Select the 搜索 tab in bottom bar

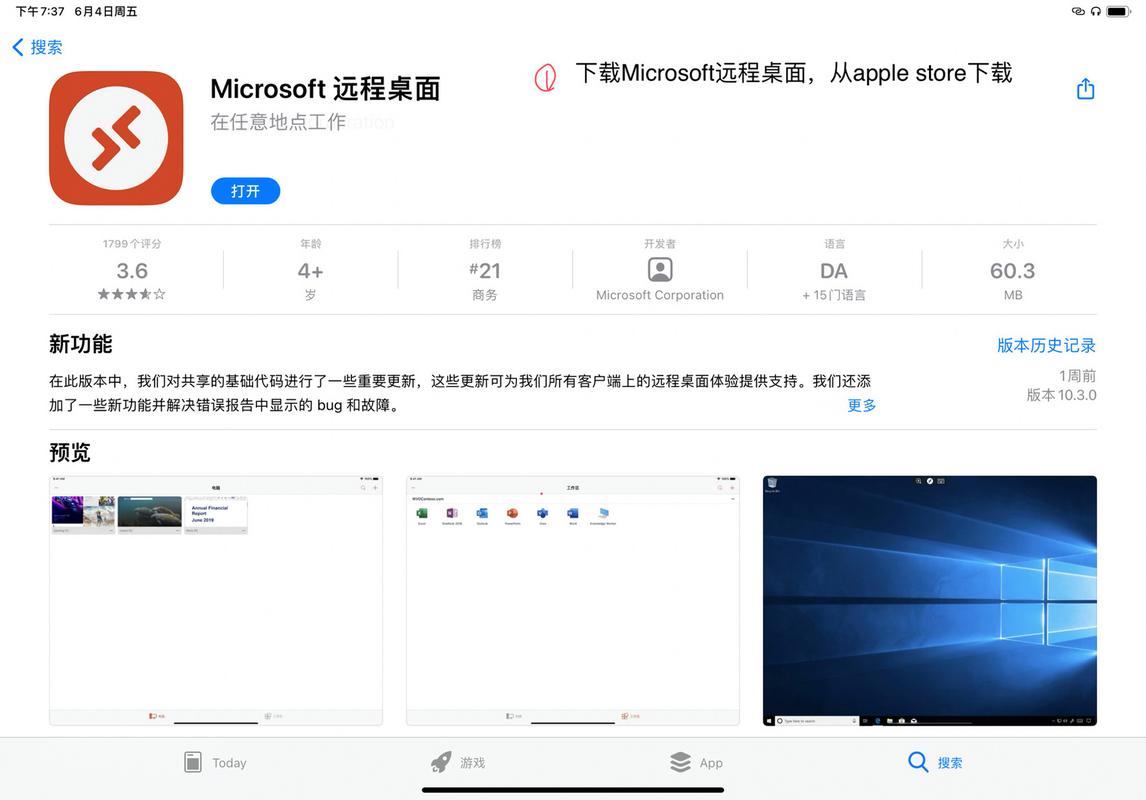[x=935, y=763]
